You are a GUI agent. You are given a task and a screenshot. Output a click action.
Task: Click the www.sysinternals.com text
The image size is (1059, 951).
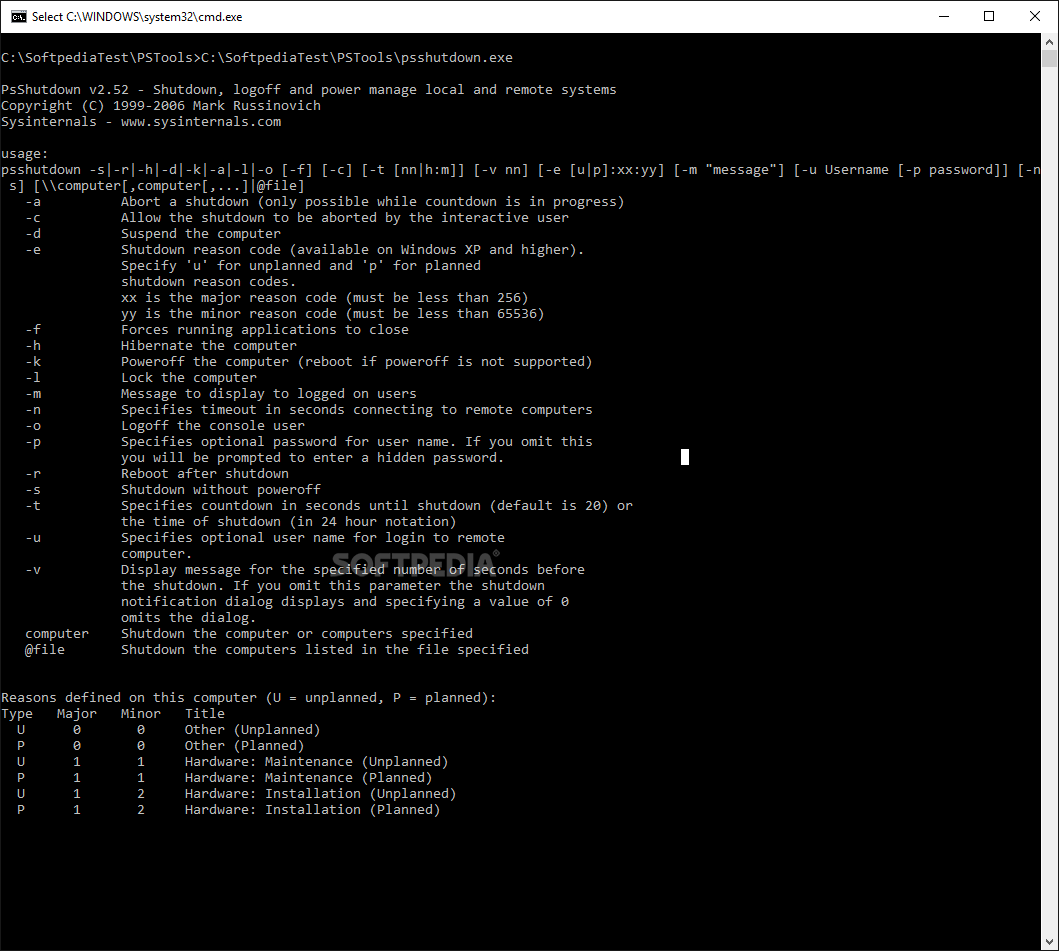(x=201, y=122)
